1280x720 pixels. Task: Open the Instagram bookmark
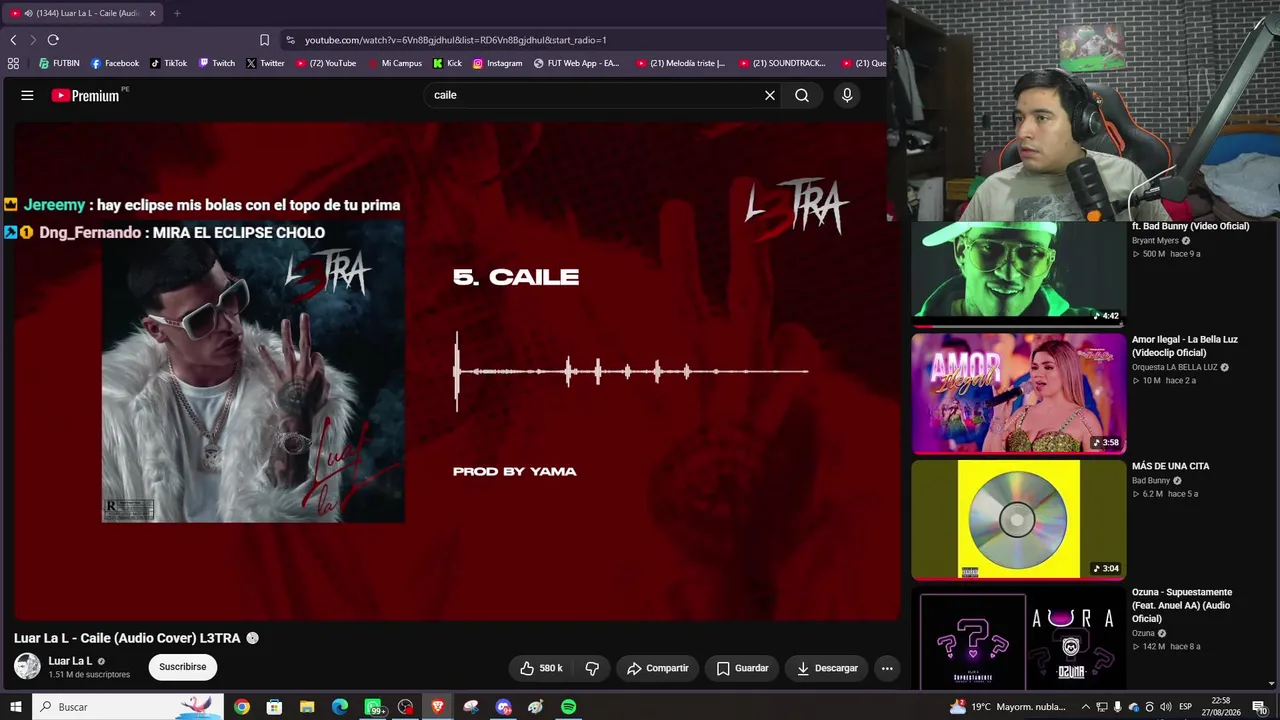[x=497, y=63]
